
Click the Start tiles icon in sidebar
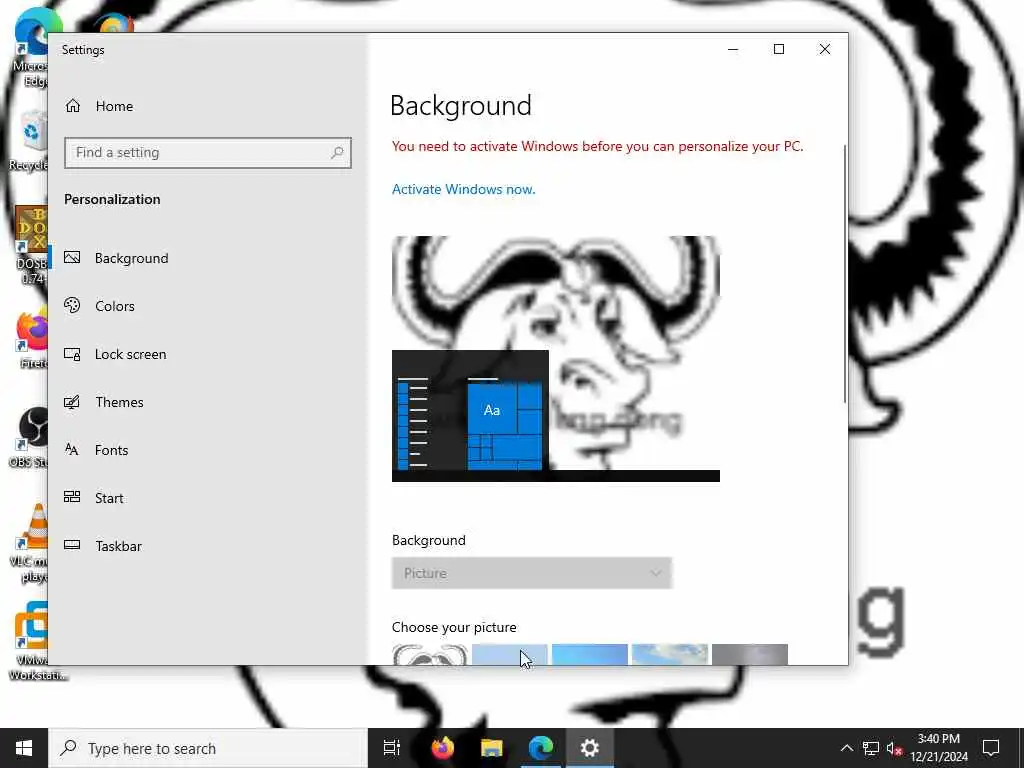click(72, 497)
